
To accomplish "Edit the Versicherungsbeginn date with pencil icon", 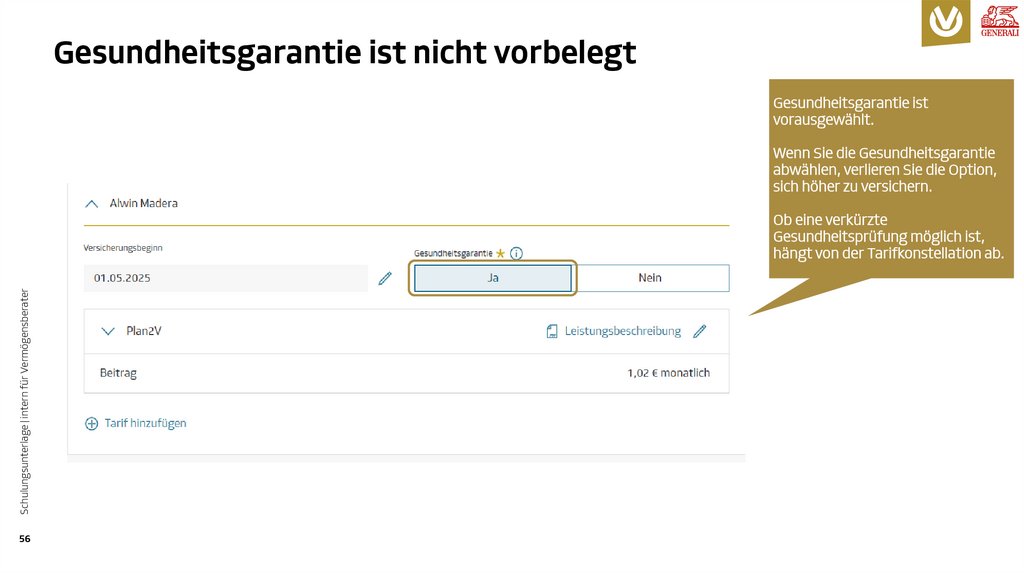I will click(x=385, y=278).
